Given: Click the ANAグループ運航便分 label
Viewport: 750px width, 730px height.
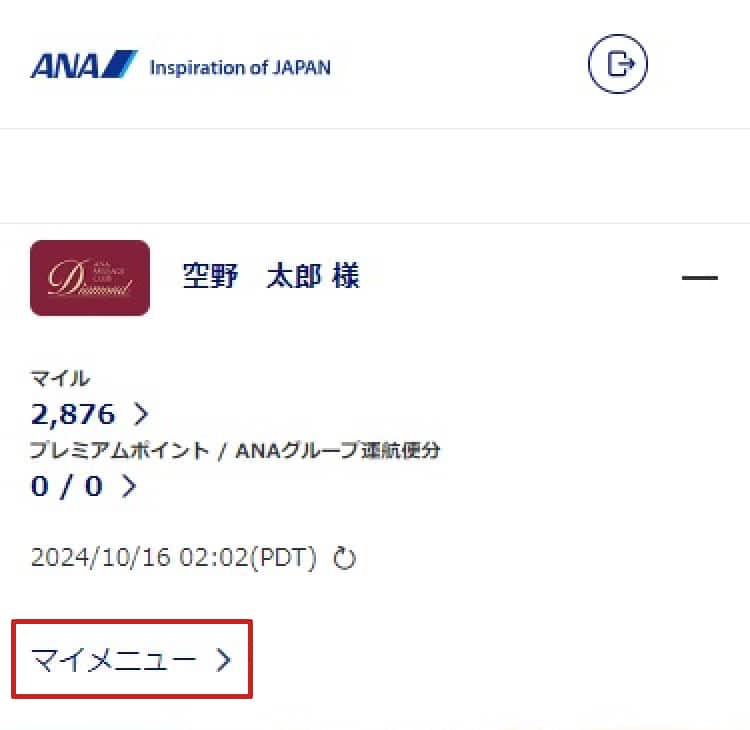Looking at the screenshot, I should [x=338, y=451].
